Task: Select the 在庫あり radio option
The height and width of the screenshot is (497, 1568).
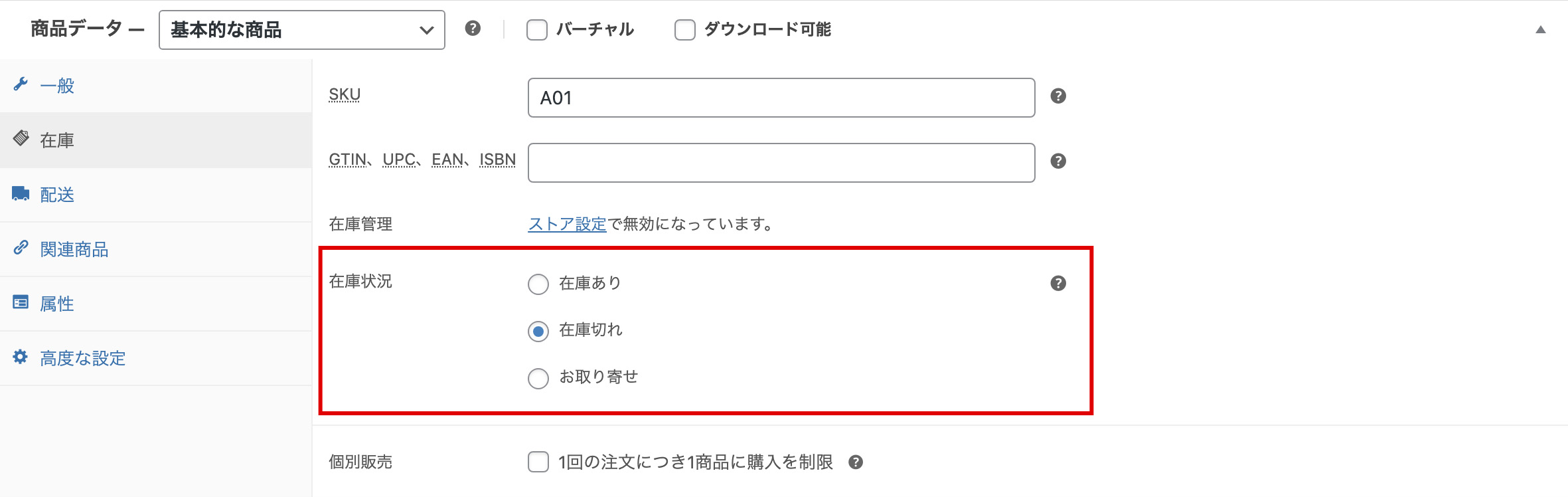Action: (x=538, y=284)
